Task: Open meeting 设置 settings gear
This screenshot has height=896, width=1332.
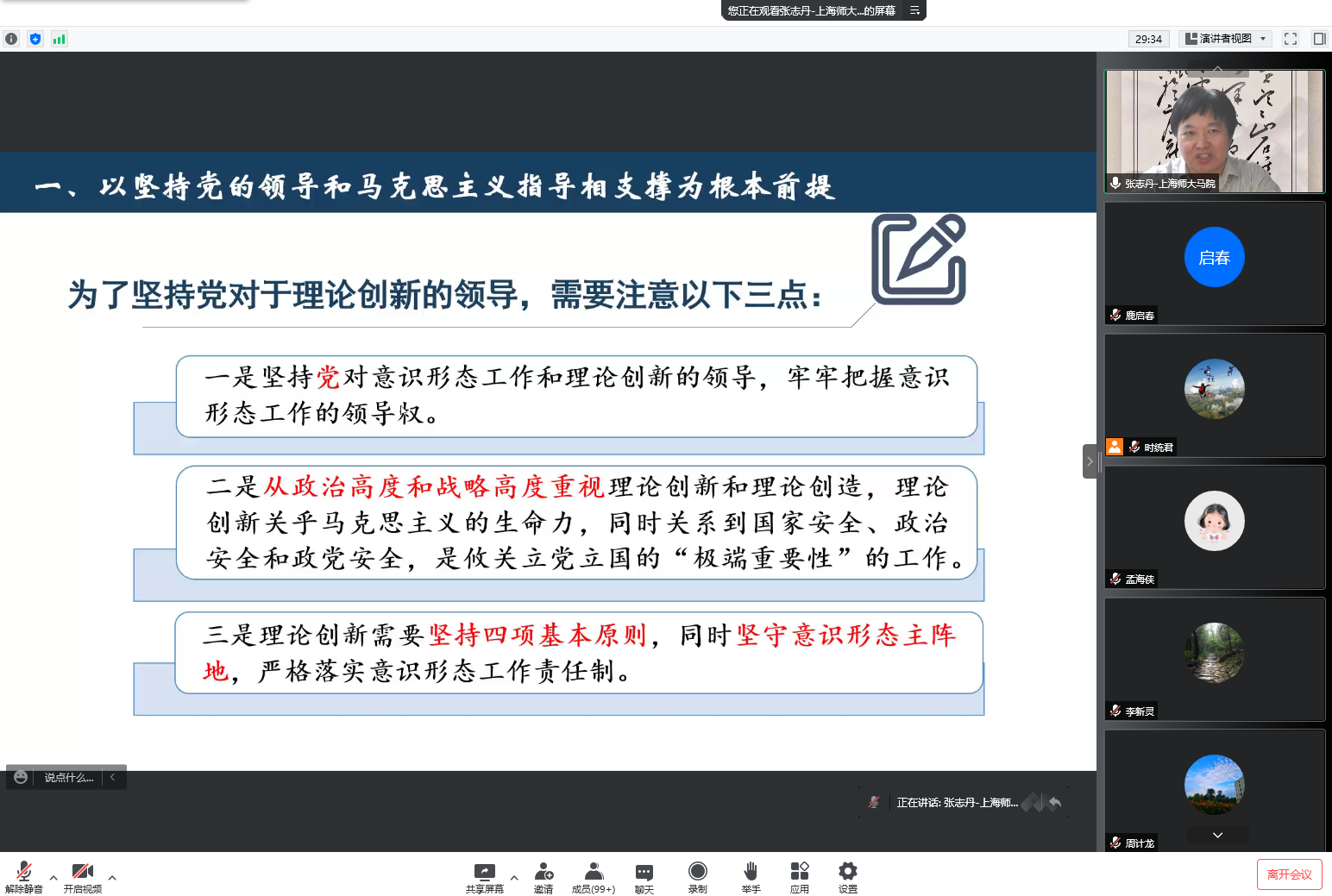Action: click(848, 875)
